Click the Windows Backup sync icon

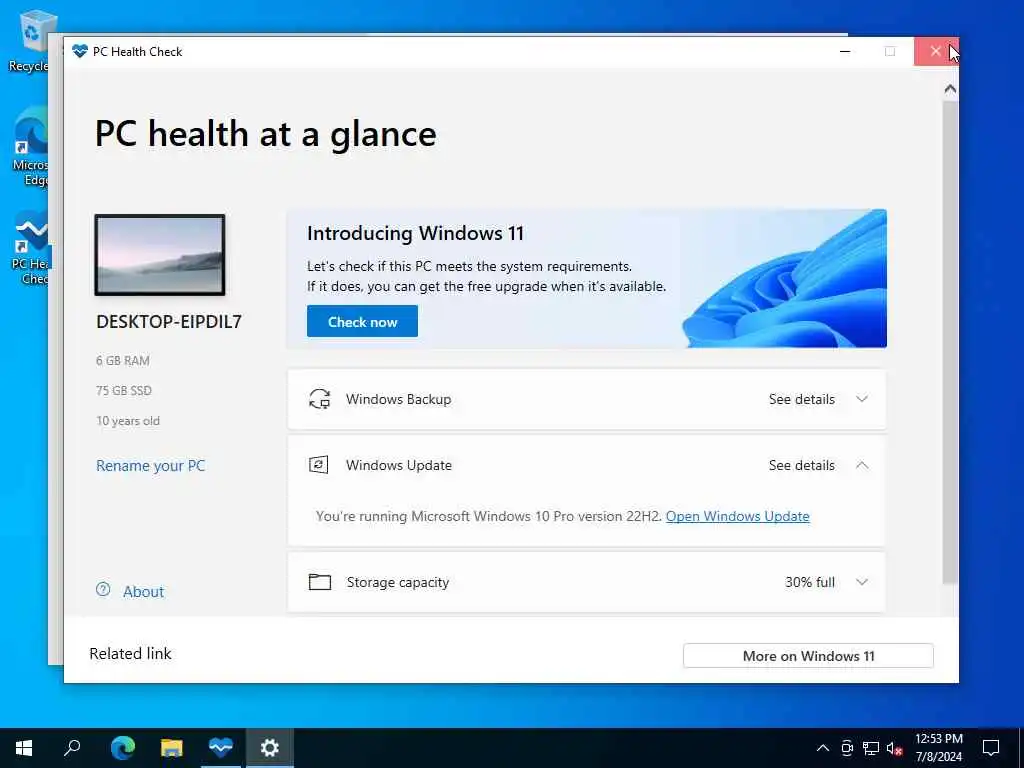coord(319,399)
